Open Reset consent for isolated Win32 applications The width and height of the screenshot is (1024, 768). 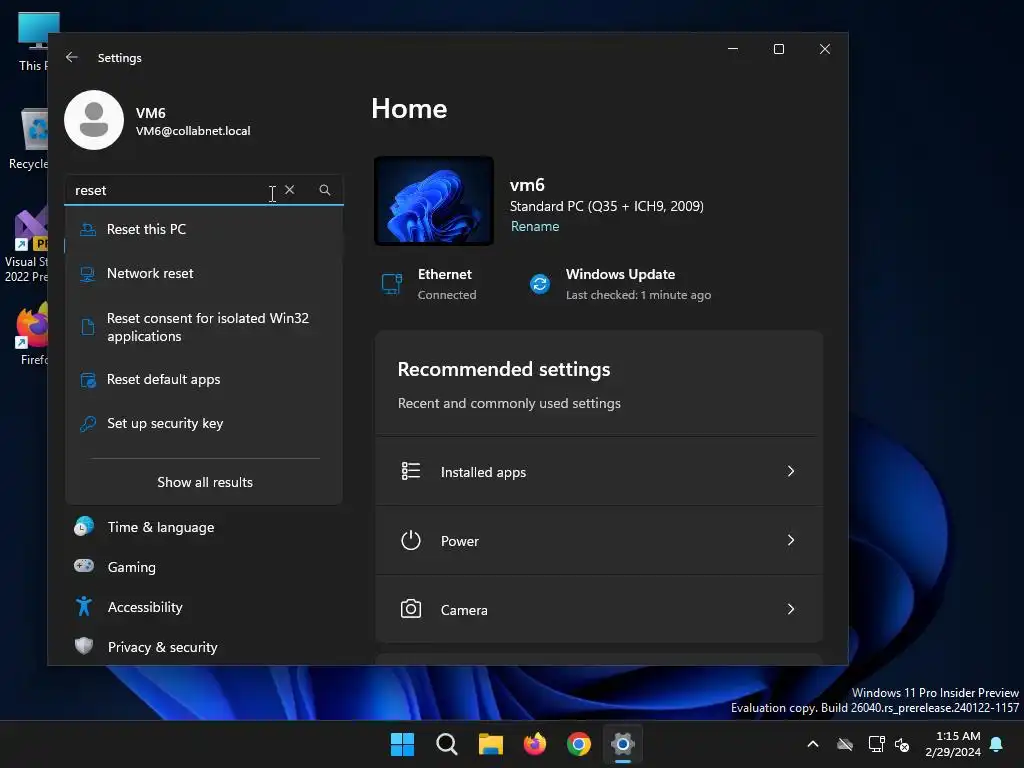pyautogui.click(x=204, y=327)
